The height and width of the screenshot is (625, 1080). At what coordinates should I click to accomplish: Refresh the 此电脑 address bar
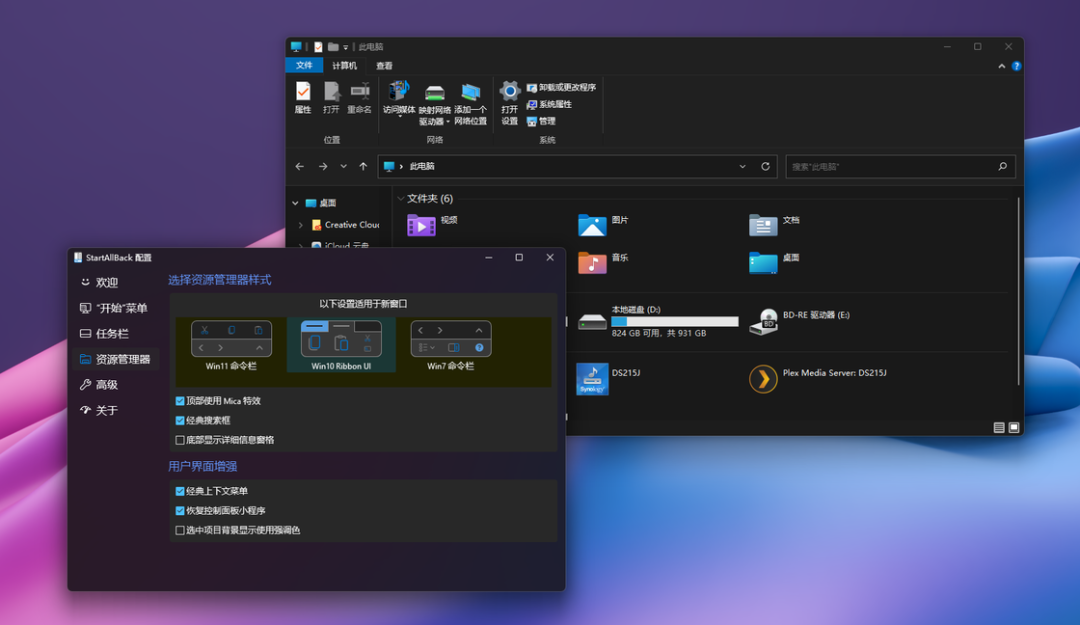[x=765, y=166]
